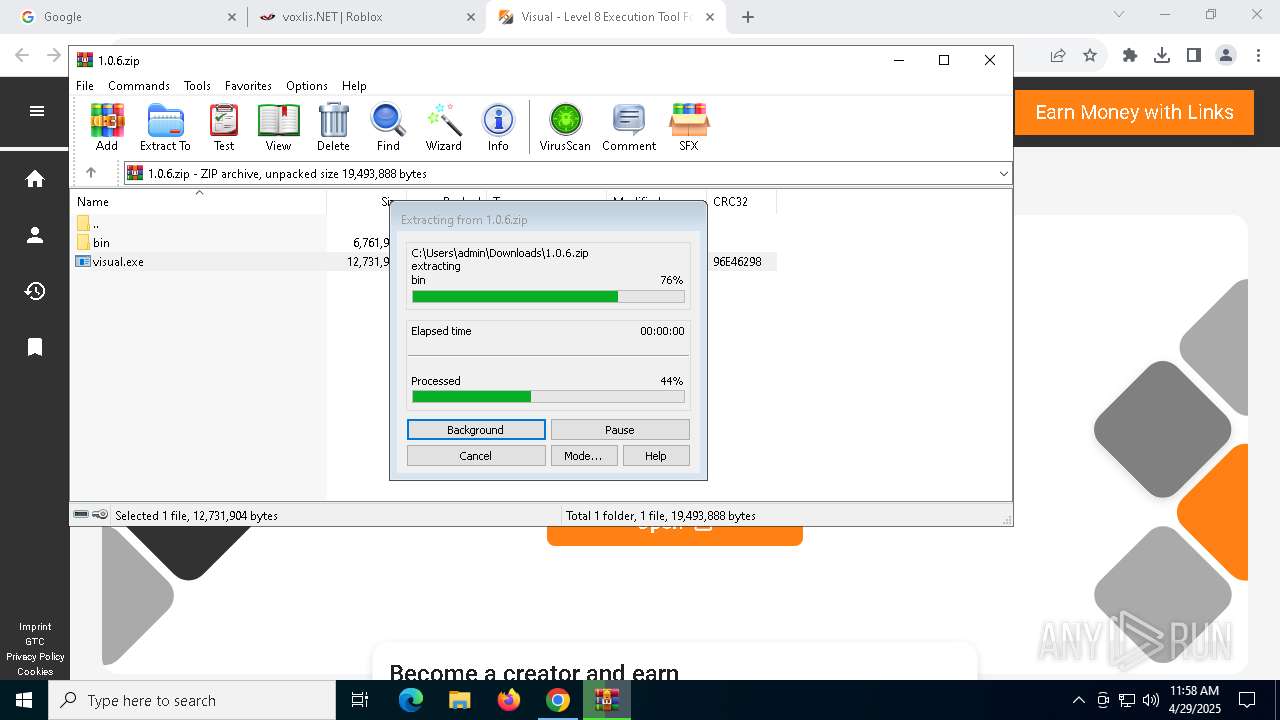The height and width of the screenshot is (720, 1280).
Task: Switch to the voxlis.NET Roblox tab
Action: (x=366, y=17)
